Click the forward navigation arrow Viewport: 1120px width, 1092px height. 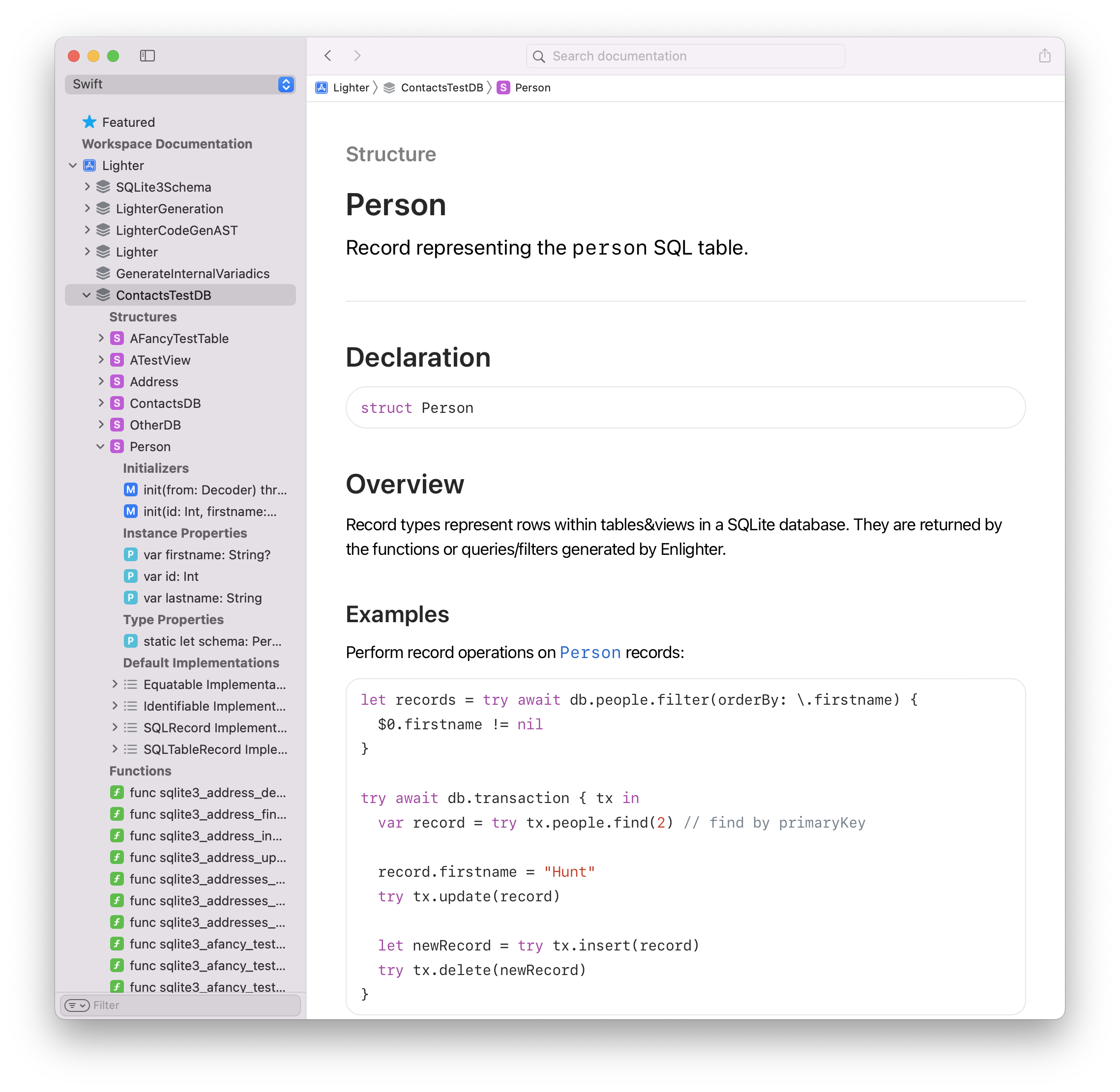(x=357, y=56)
